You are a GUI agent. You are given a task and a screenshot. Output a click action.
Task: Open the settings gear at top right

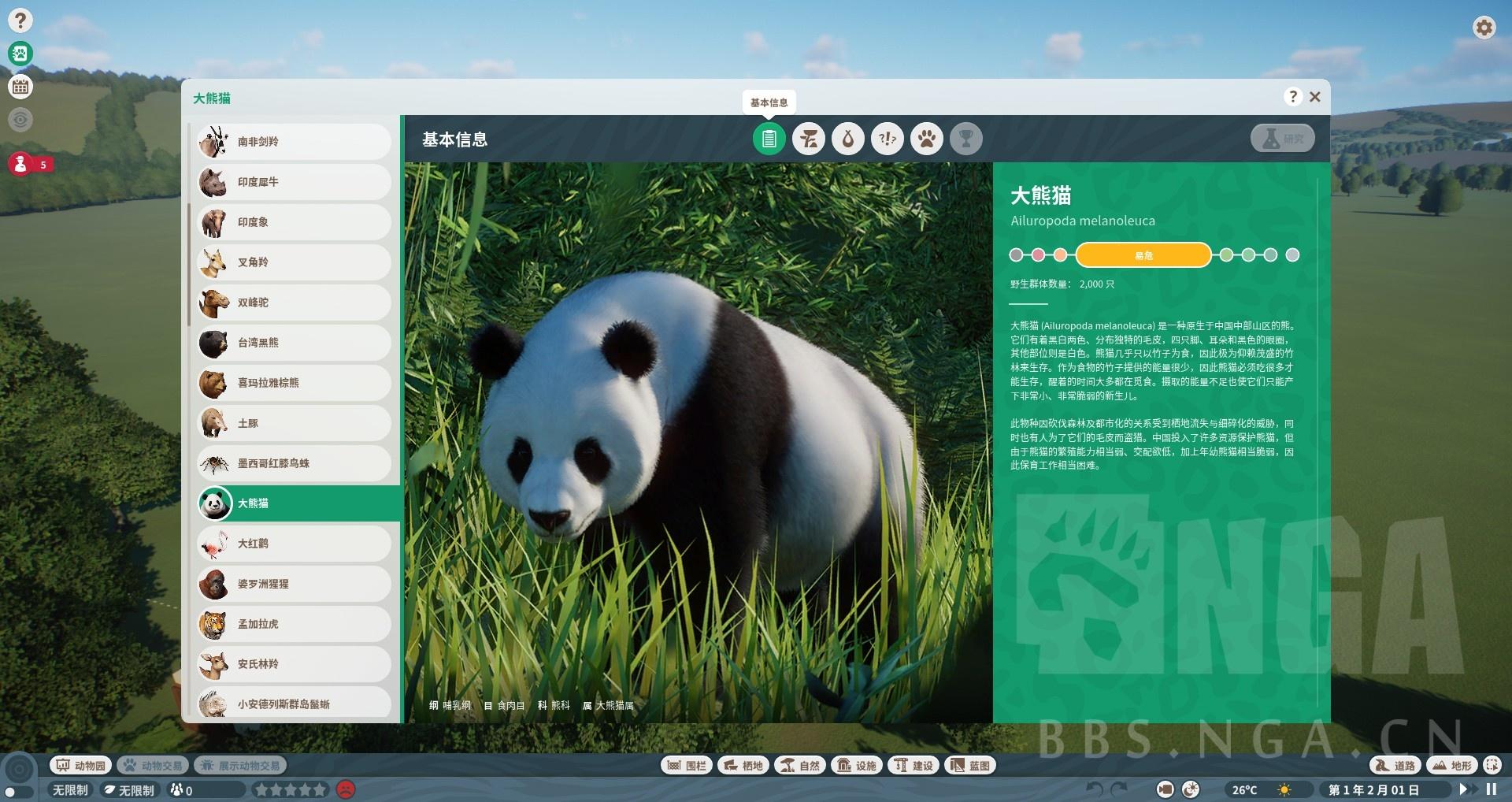coord(1484,28)
